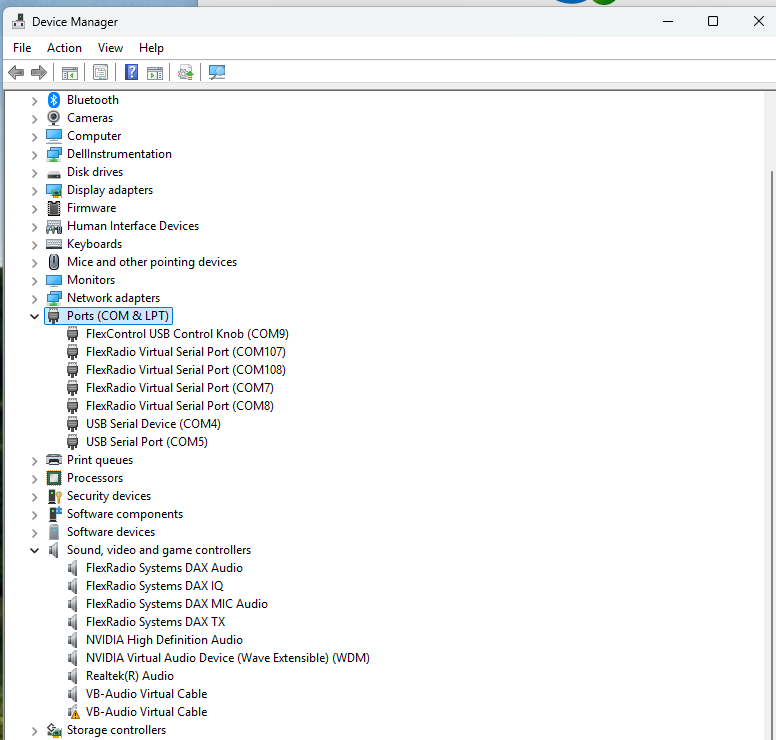
Task: Click the Display adapters icon
Action: [x=54, y=190]
